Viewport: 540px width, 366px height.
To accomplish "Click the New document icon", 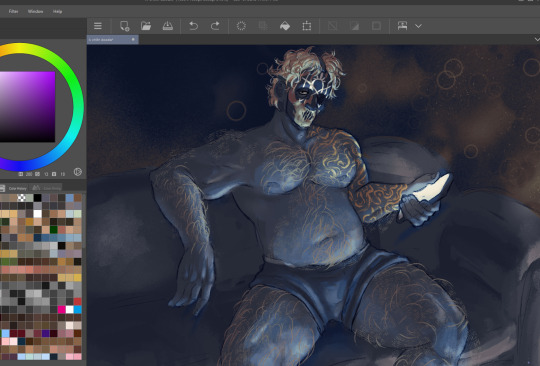I will click(x=124, y=26).
